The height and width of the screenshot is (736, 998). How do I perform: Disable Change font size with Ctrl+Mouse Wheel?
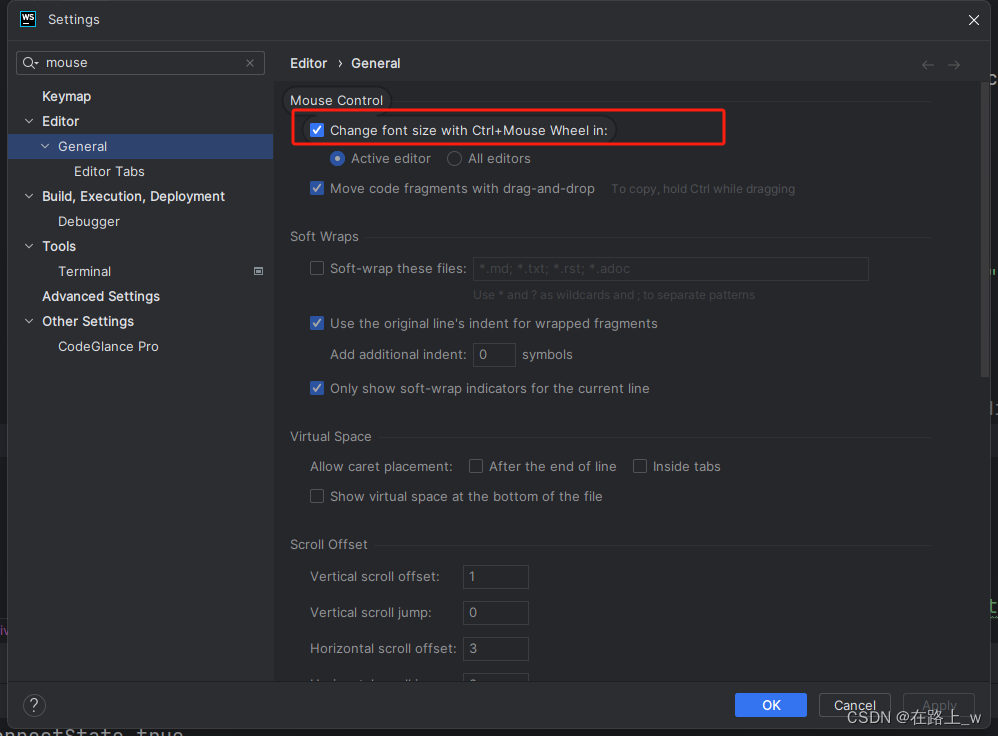[317, 130]
